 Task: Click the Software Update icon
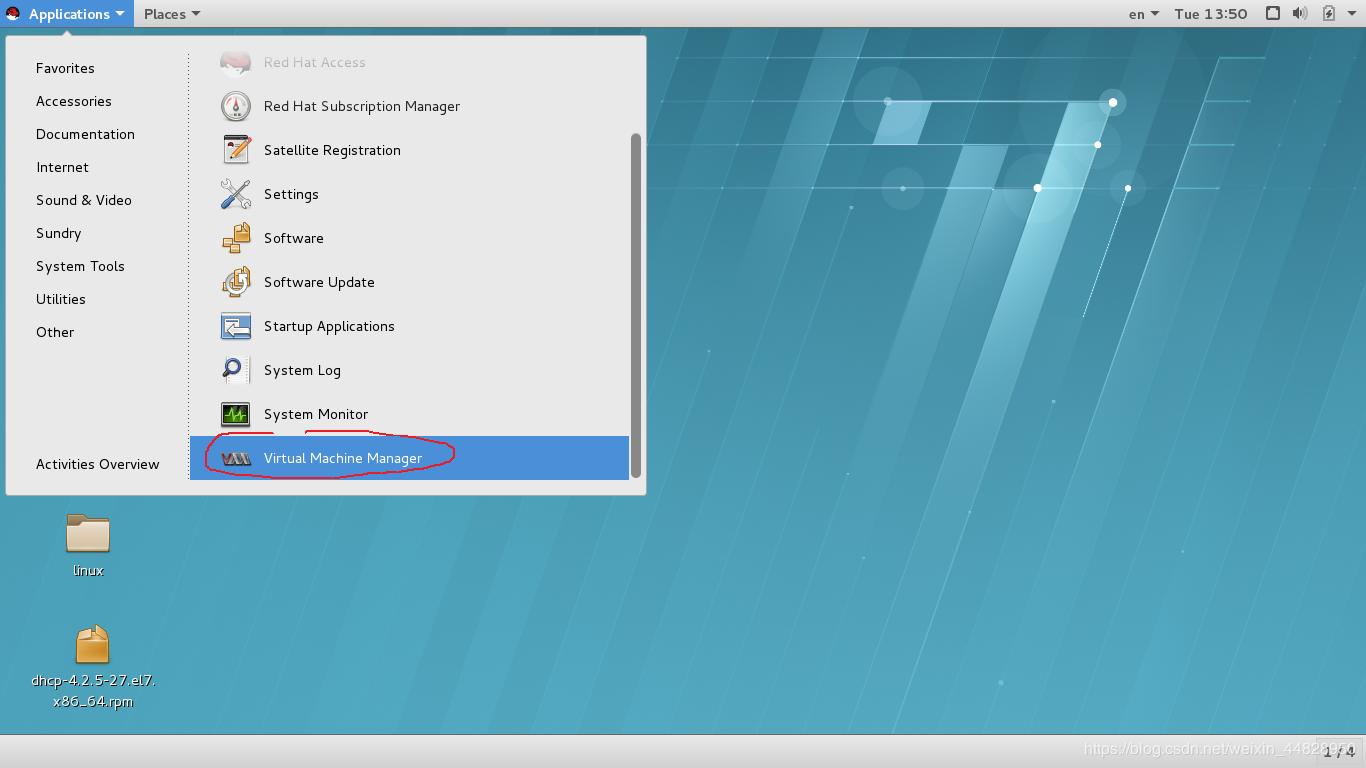click(235, 282)
